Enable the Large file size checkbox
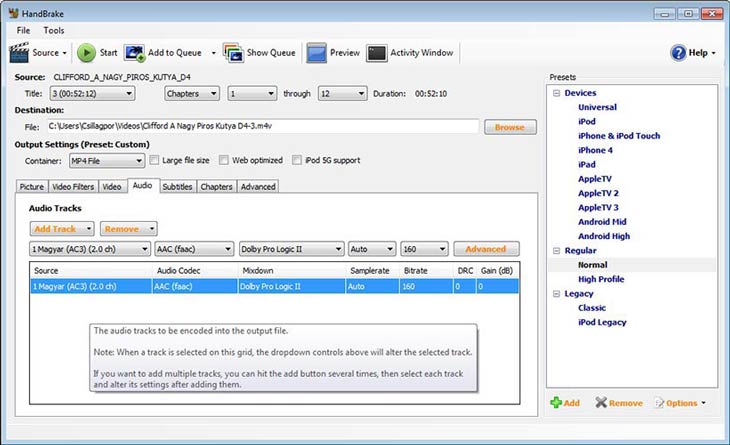The image size is (730, 445). point(155,160)
